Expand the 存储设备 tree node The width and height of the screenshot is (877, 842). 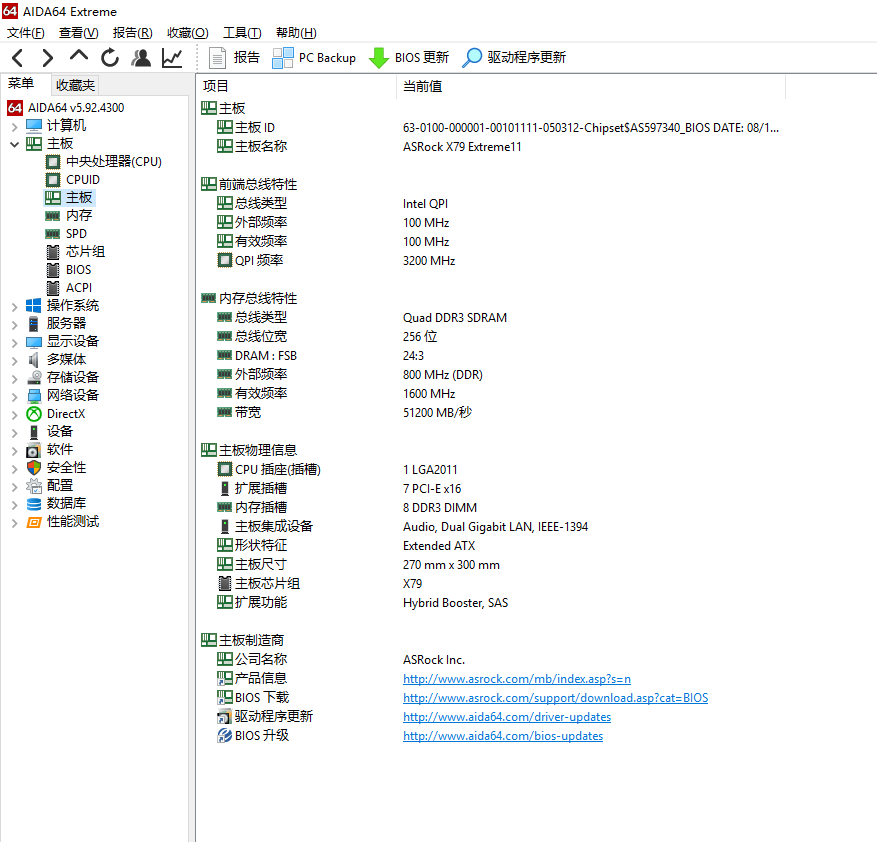pos(15,379)
